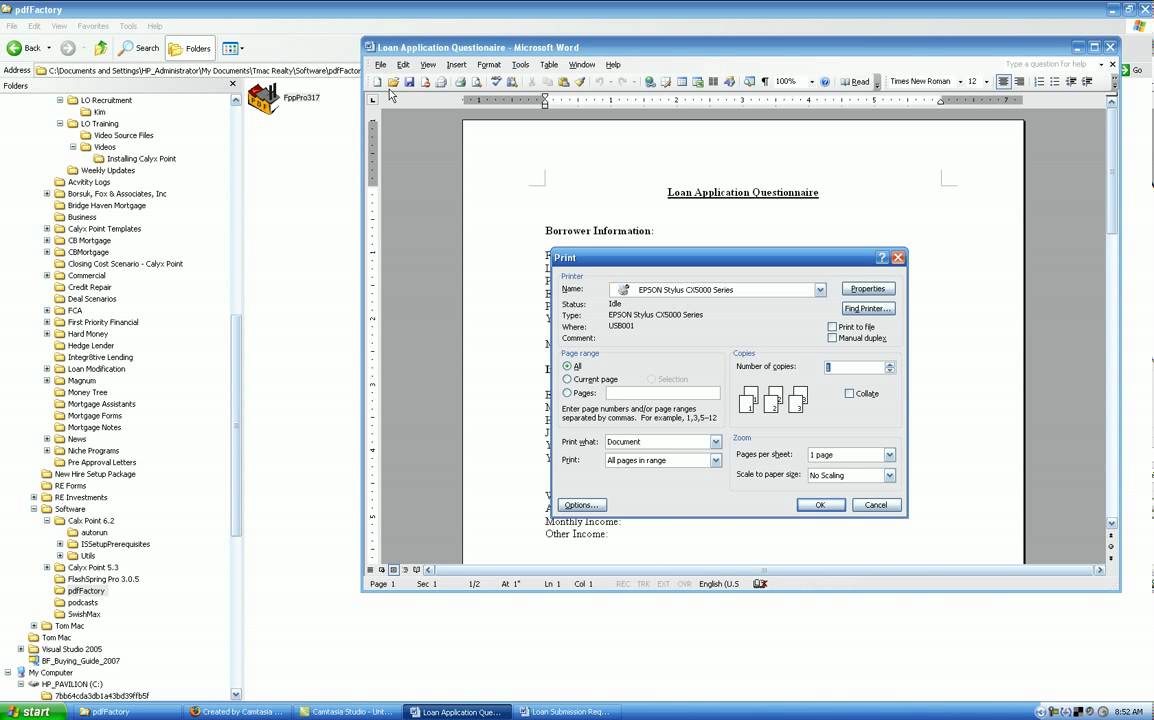The height and width of the screenshot is (720, 1154).
Task: Toggle the Folders pane button in Explorer
Action: pyautogui.click(x=191, y=49)
